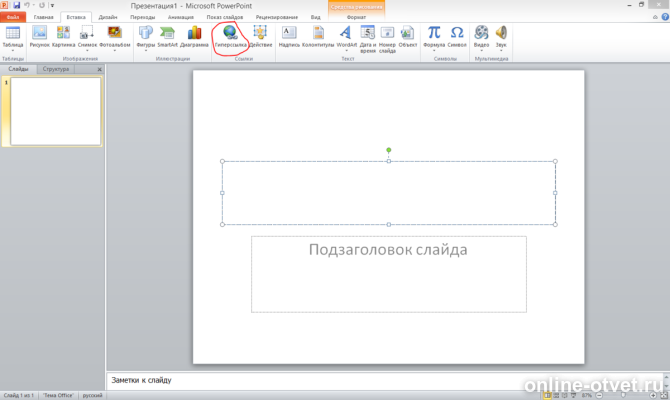This screenshot has width=670, height=400.
Task: Click the 'Тема Office' status entry
Action: [x=58, y=395]
